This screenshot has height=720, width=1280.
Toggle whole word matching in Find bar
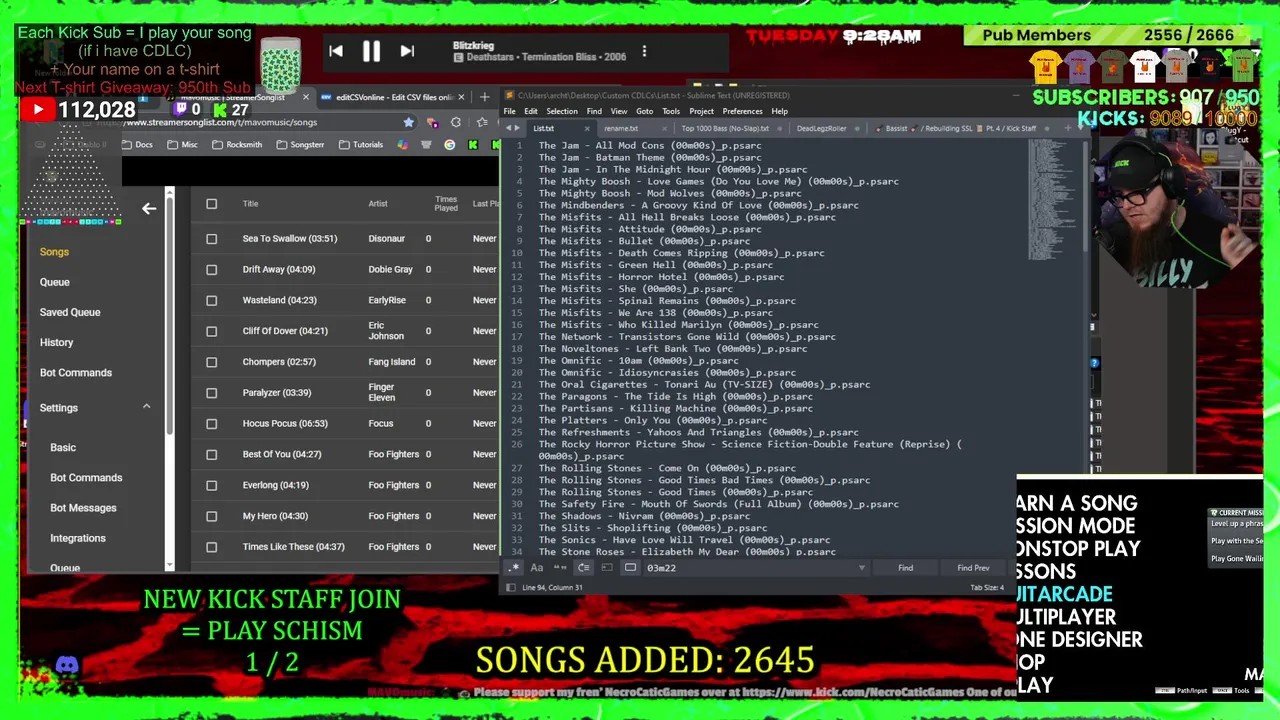coord(560,568)
